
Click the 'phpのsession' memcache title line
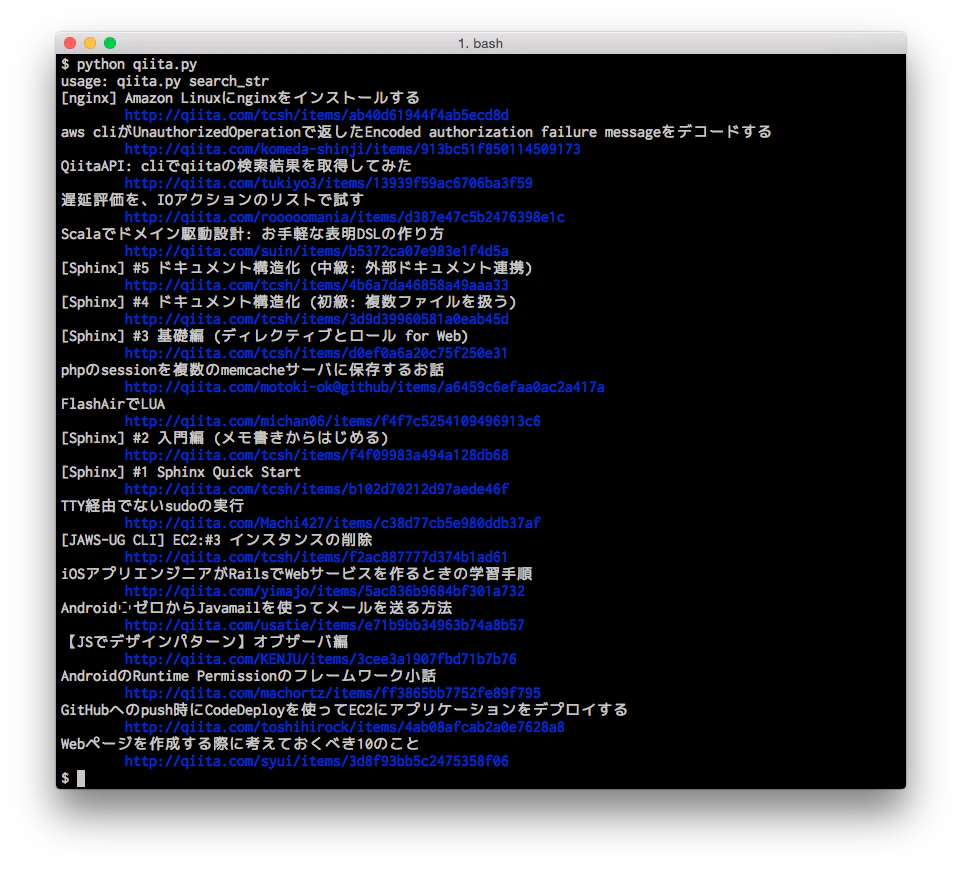(x=252, y=371)
